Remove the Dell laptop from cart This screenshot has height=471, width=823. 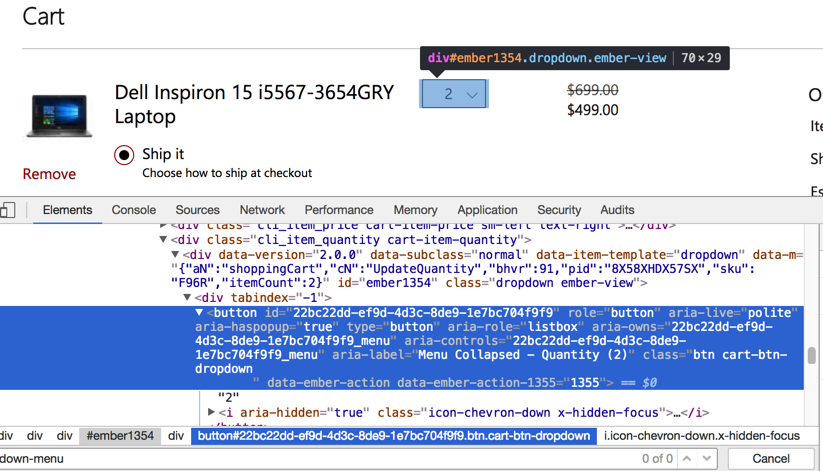49,174
